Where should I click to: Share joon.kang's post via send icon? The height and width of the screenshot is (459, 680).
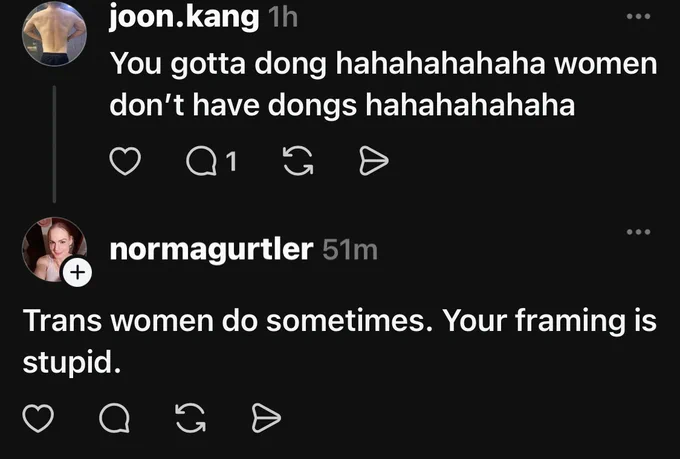372,162
